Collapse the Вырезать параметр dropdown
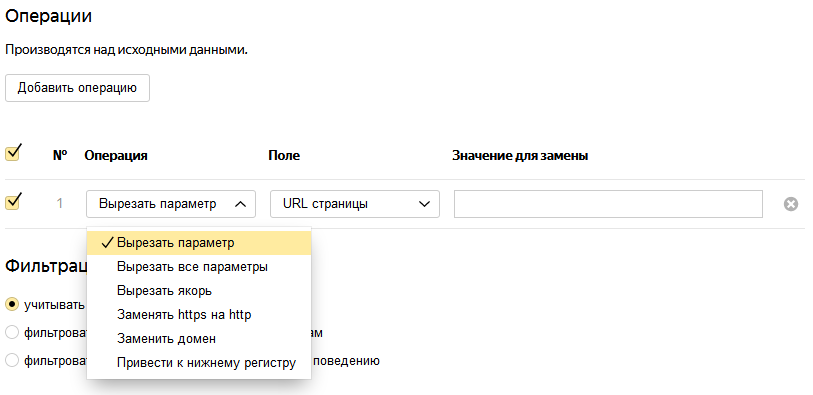Screen dimensions: 813x395 [x=171, y=204]
